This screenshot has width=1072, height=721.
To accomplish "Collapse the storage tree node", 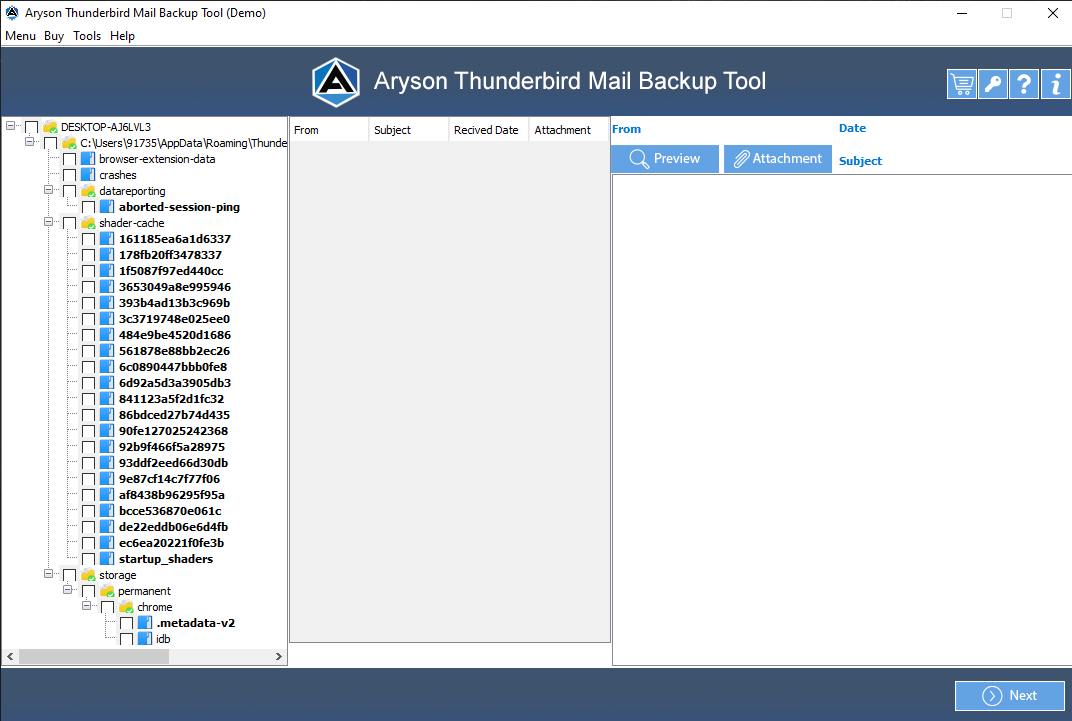I will coord(49,573).
